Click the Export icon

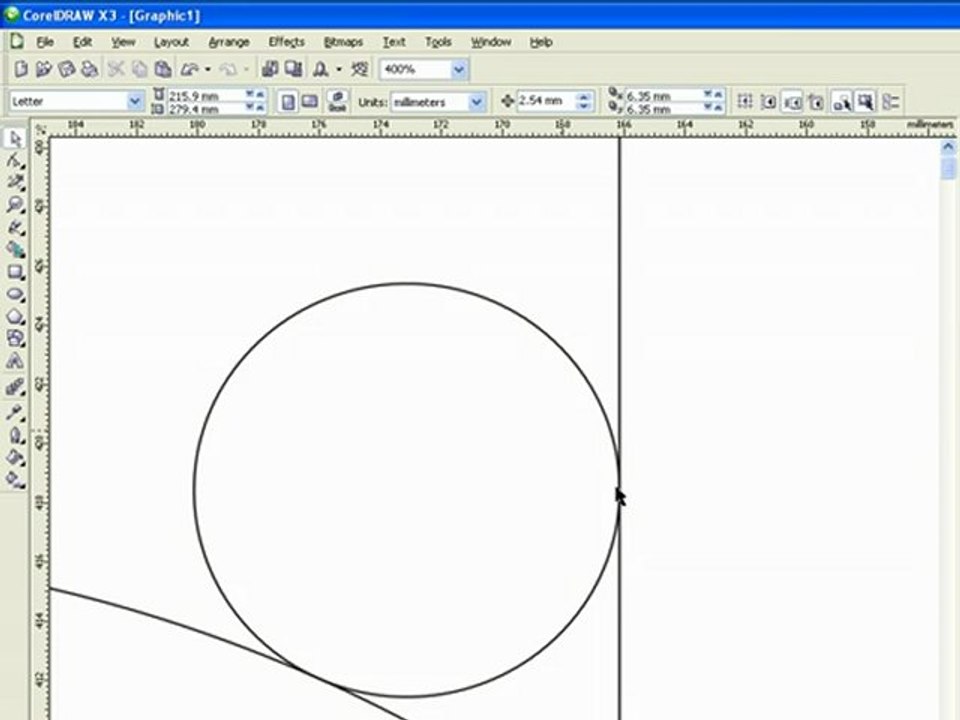point(293,69)
